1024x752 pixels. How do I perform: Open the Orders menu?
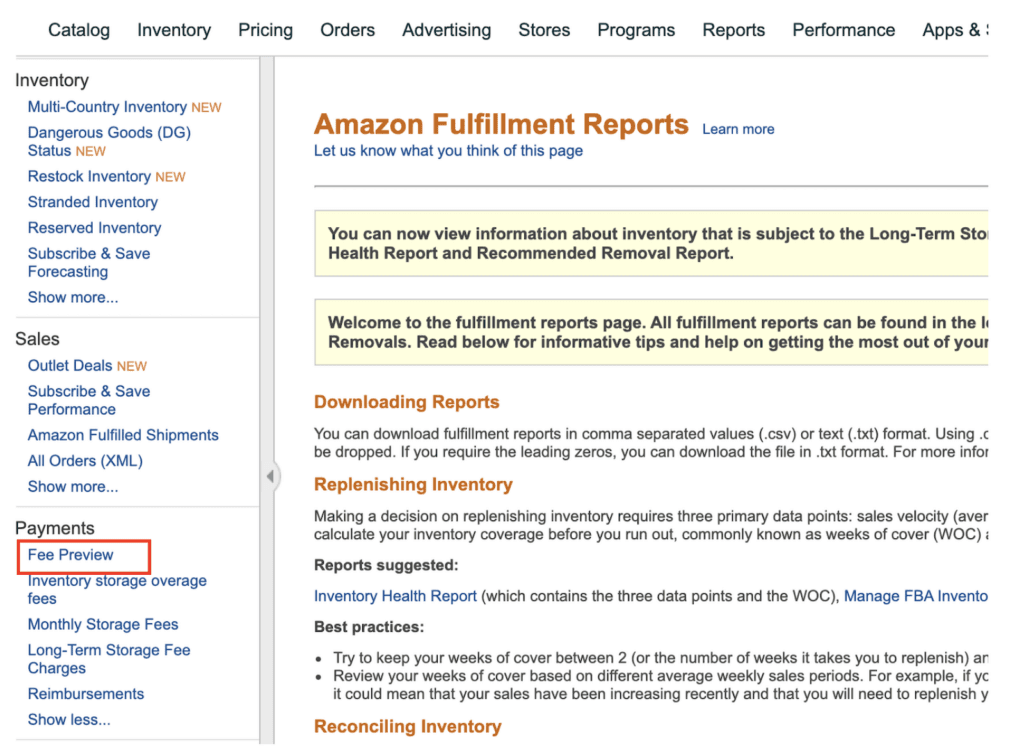[347, 30]
